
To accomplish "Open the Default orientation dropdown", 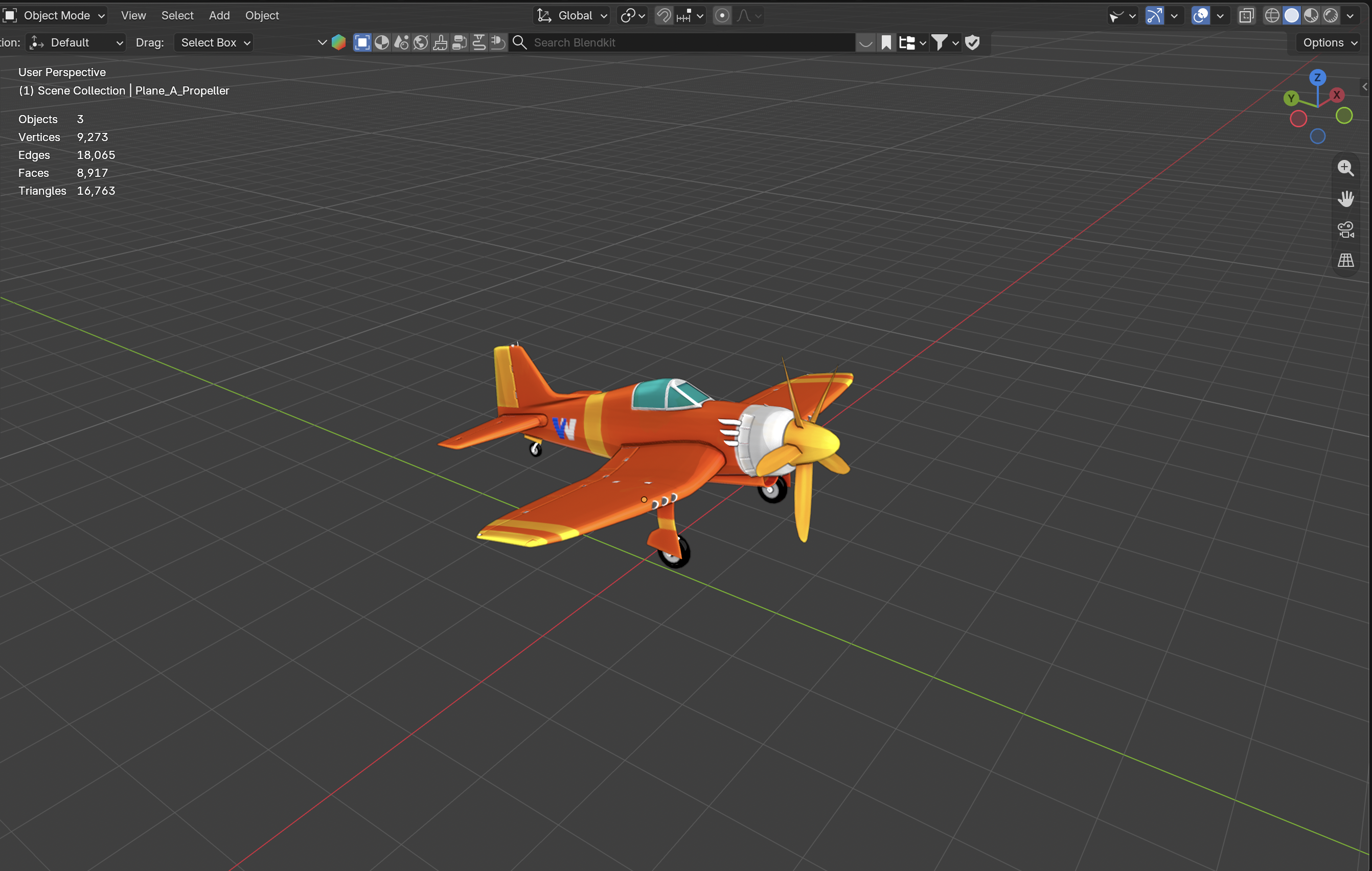I will (x=76, y=42).
